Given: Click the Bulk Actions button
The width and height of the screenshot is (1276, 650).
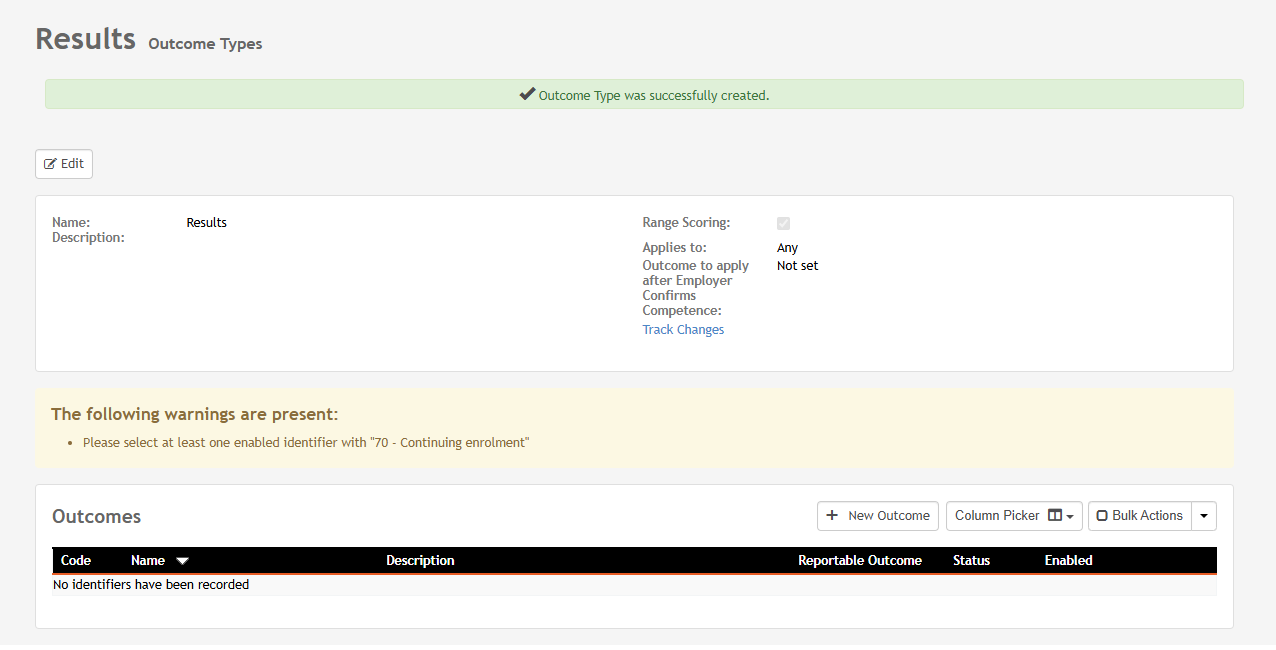Looking at the screenshot, I should coord(1140,516).
